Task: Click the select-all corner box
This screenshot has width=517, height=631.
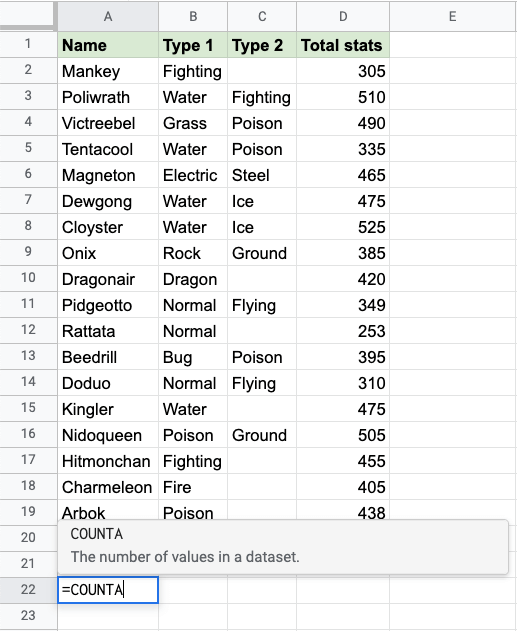Action: [27, 15]
